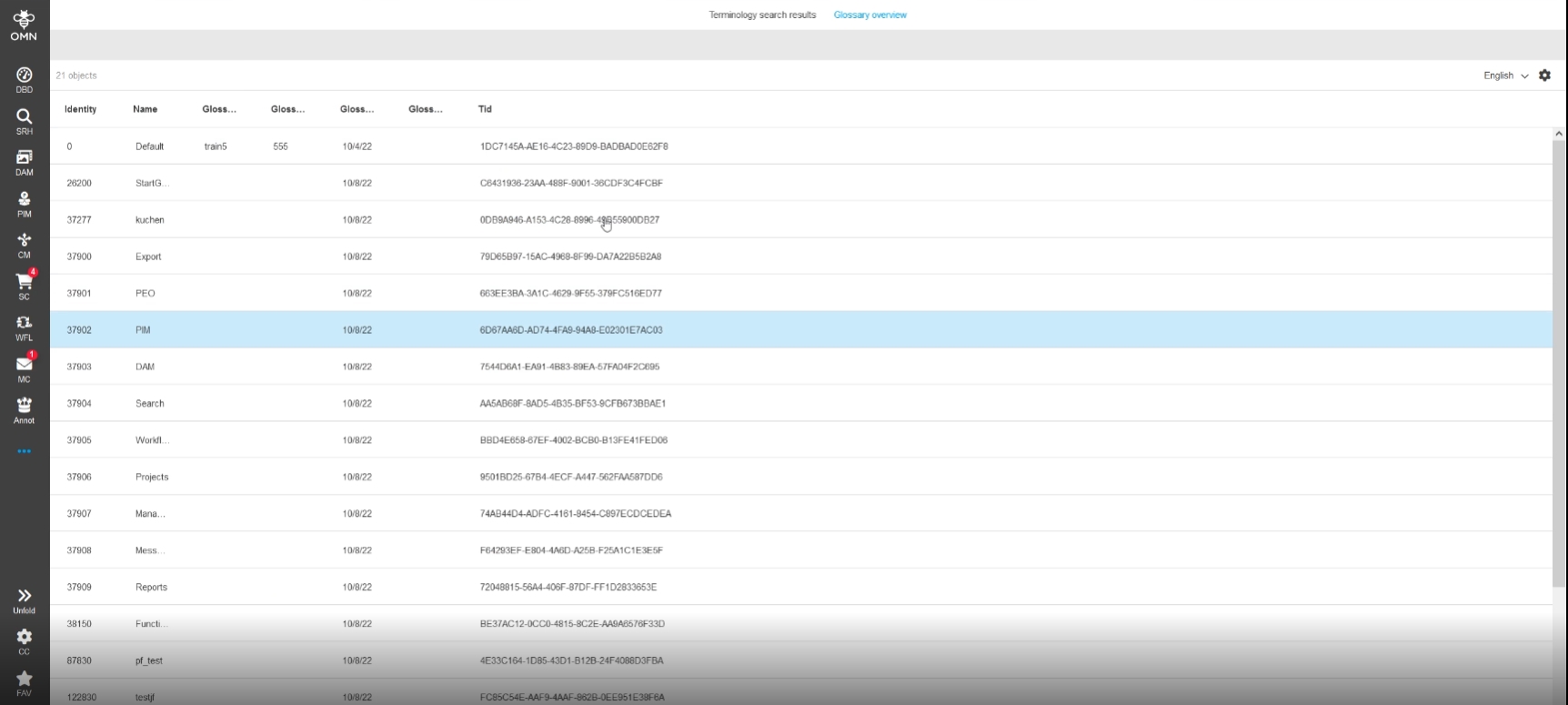This screenshot has width=1568, height=705.
Task: Open the DBD dashboard module
Action: point(25,80)
